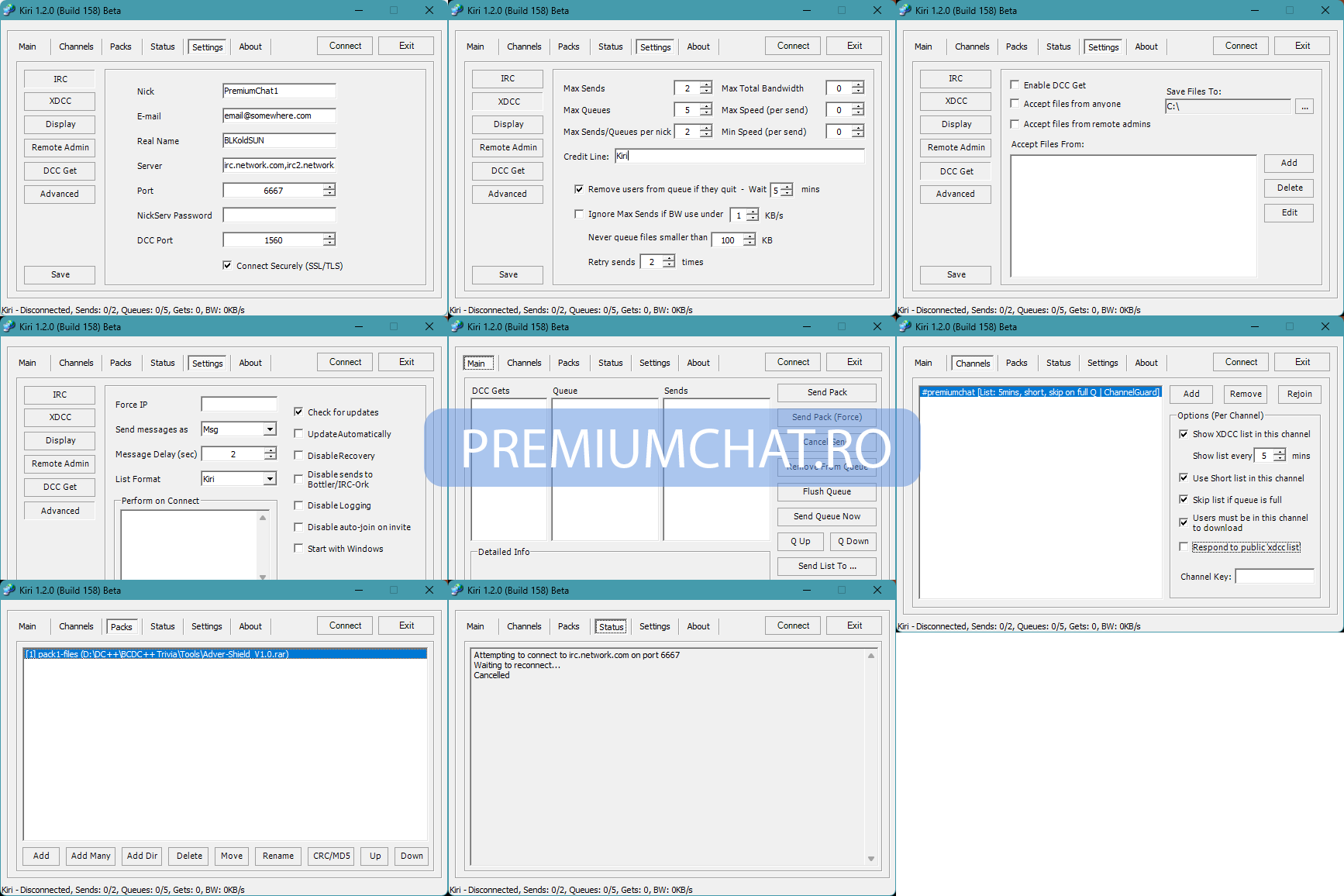Check Accept files from remote admins
1344x896 pixels.
point(1015,123)
